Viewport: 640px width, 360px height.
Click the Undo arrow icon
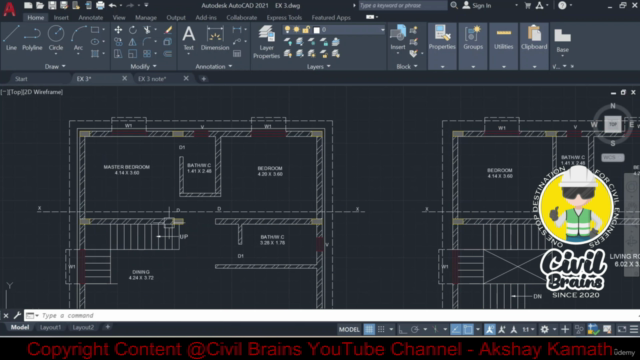[x=112, y=5]
